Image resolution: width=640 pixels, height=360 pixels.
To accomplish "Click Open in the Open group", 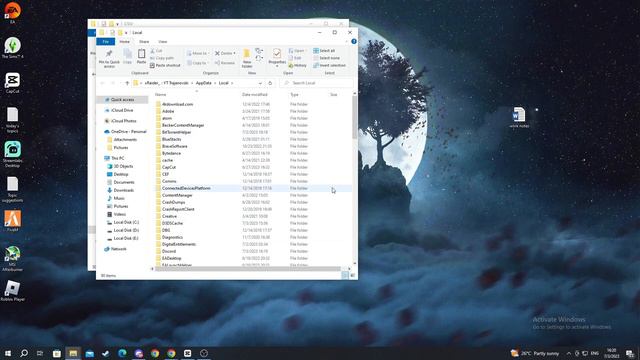I will pos(297,51).
